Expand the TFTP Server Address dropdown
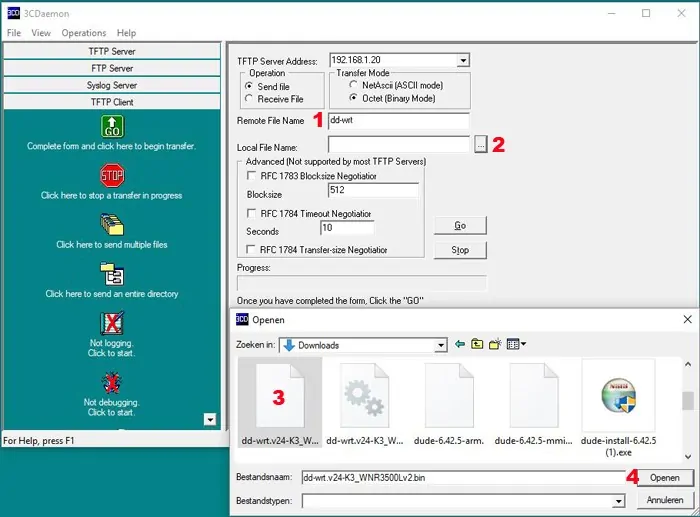Image resolution: width=700 pixels, height=517 pixels. pyautogui.click(x=463, y=61)
